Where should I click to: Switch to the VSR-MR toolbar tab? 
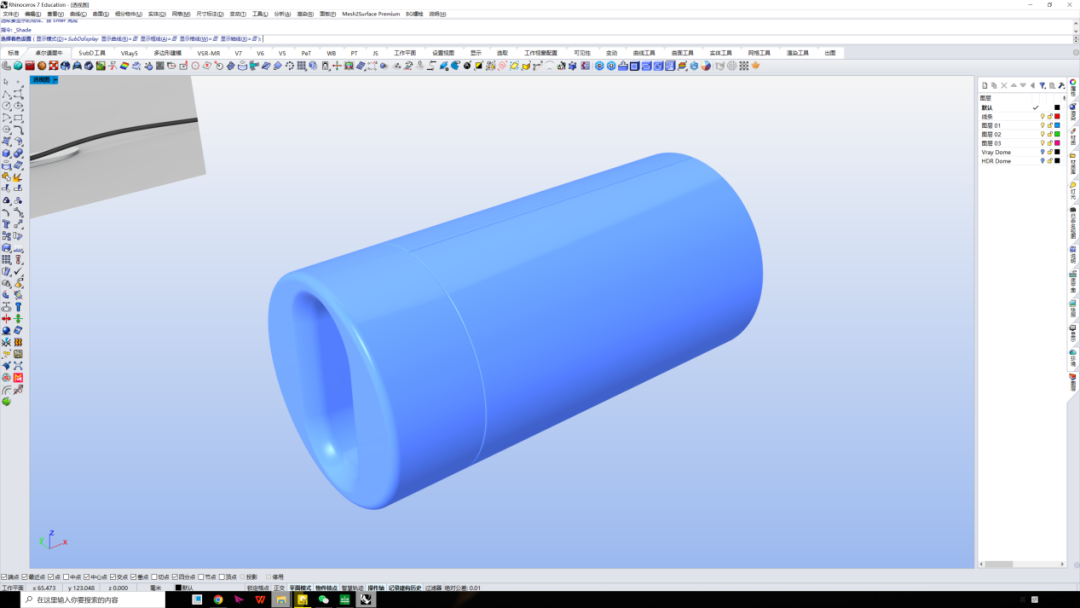pyautogui.click(x=209, y=53)
